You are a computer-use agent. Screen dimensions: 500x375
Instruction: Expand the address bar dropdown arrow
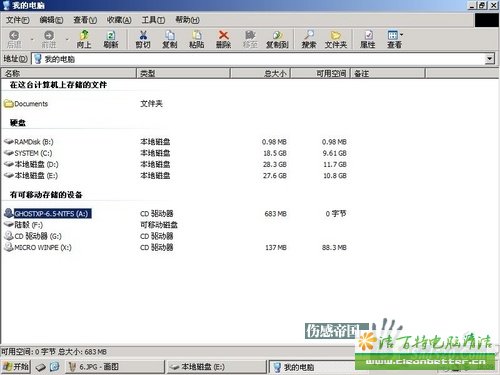489,59
